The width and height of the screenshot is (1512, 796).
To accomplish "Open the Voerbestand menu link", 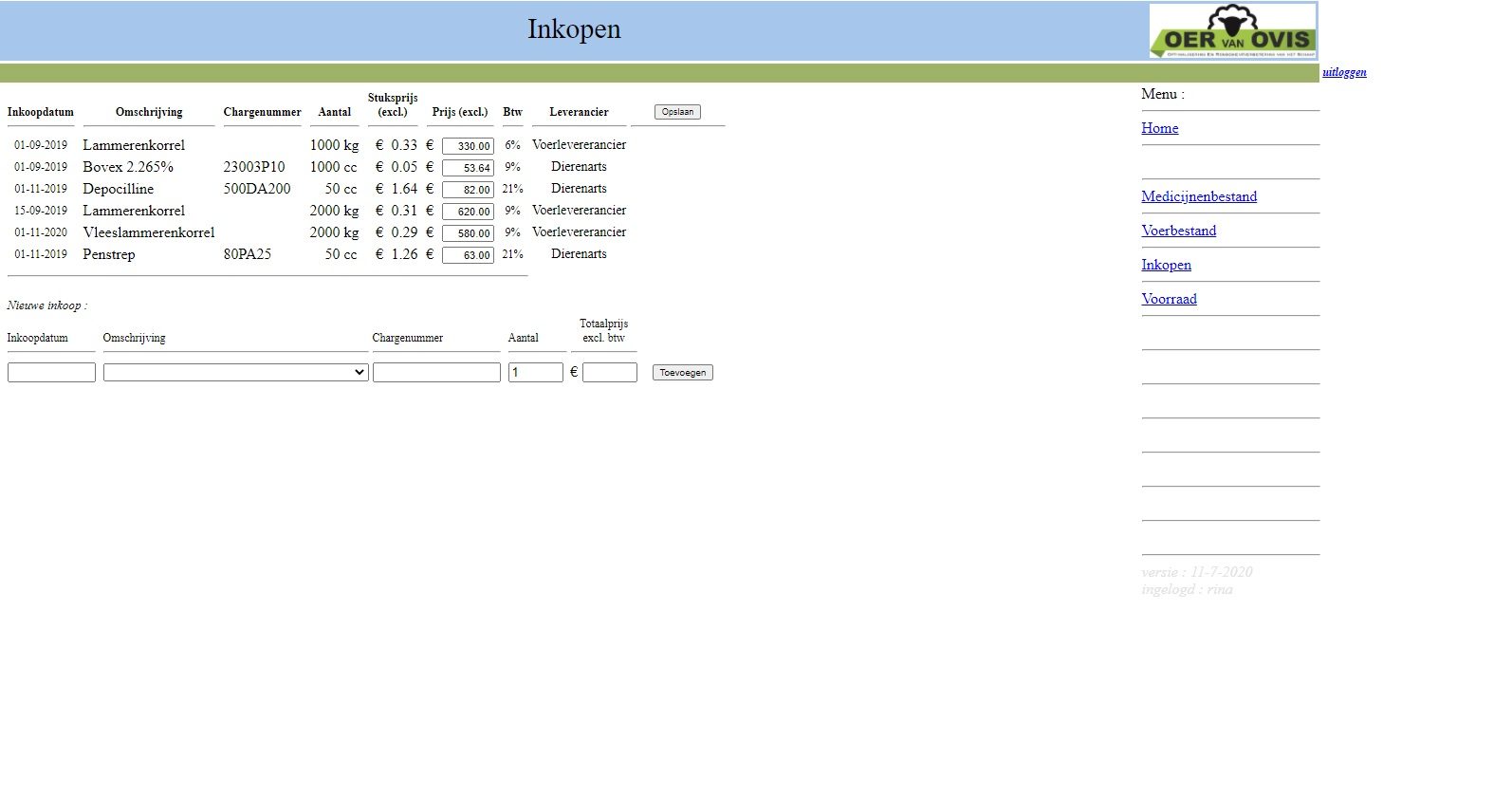I will point(1178,231).
